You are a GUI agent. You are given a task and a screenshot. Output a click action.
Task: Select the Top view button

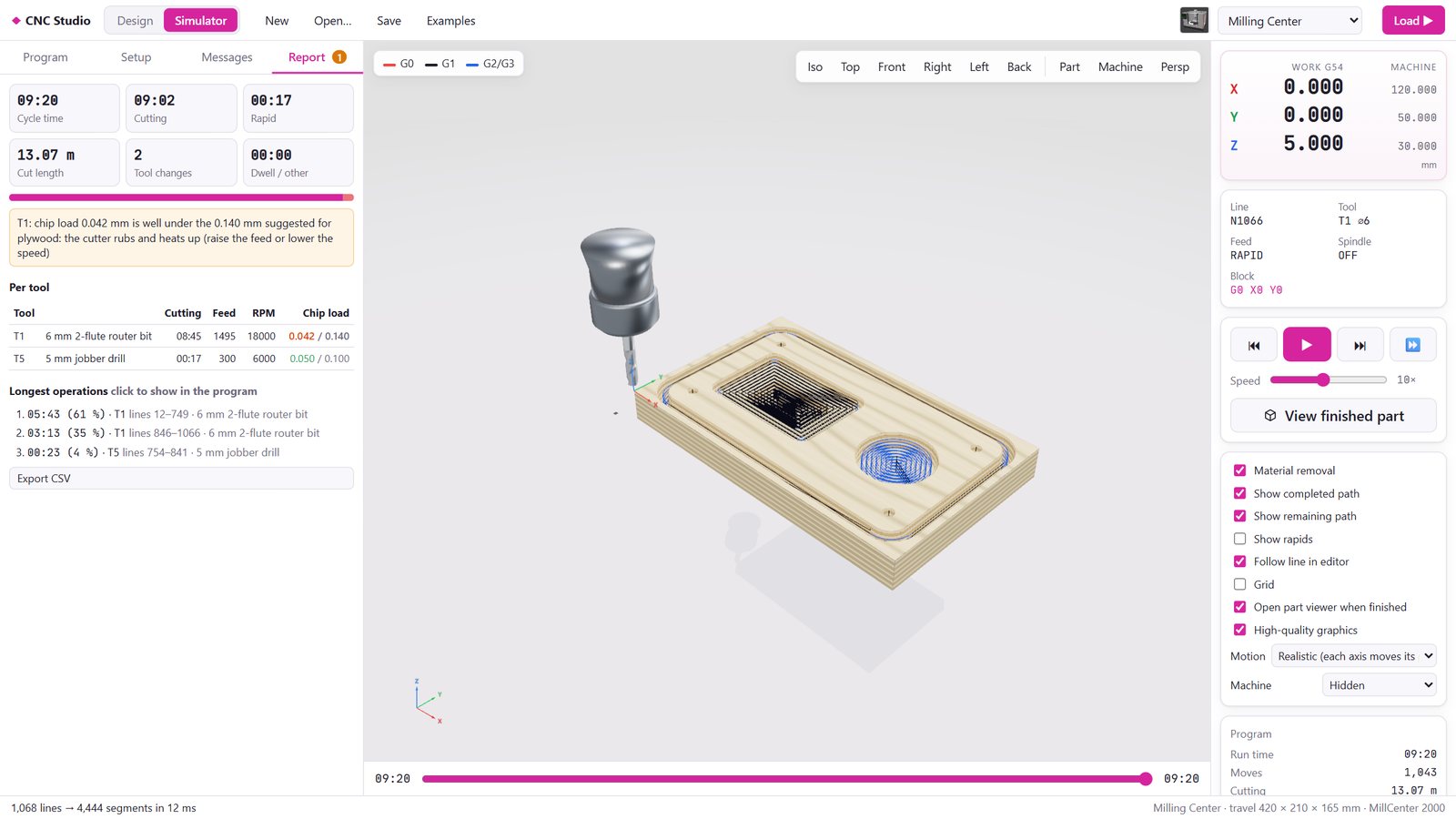coord(850,66)
